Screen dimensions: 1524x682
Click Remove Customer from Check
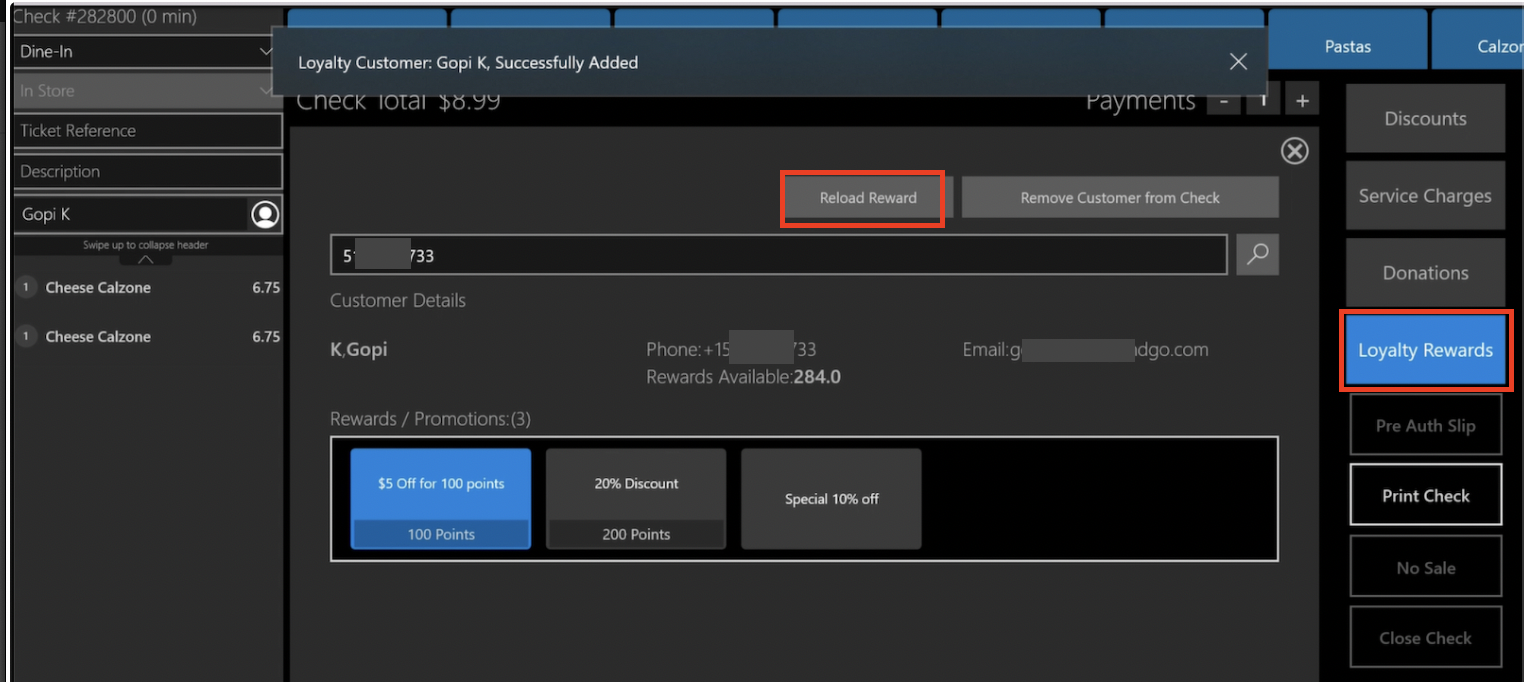[1119, 198]
